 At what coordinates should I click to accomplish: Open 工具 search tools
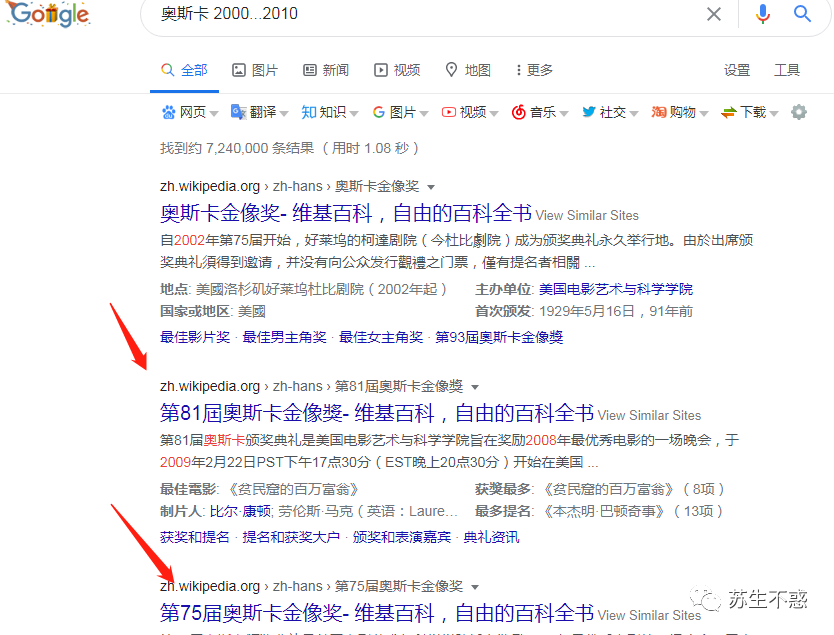pos(787,70)
